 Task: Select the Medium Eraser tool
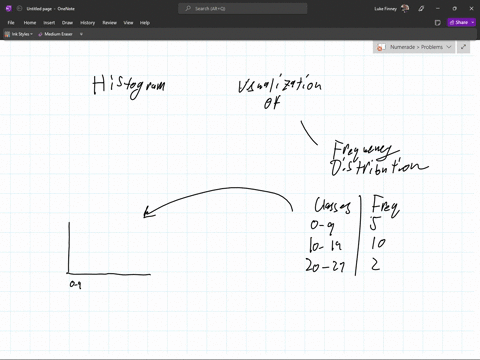(55, 34)
